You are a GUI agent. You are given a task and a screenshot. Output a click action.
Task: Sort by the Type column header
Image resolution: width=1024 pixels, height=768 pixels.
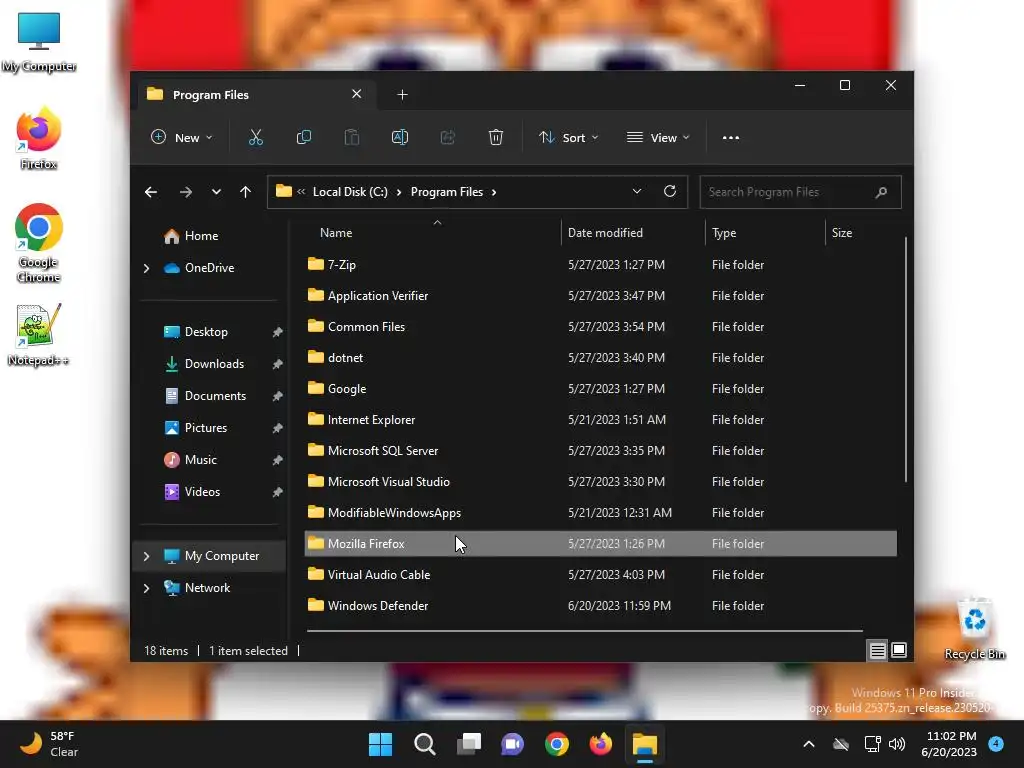point(724,233)
